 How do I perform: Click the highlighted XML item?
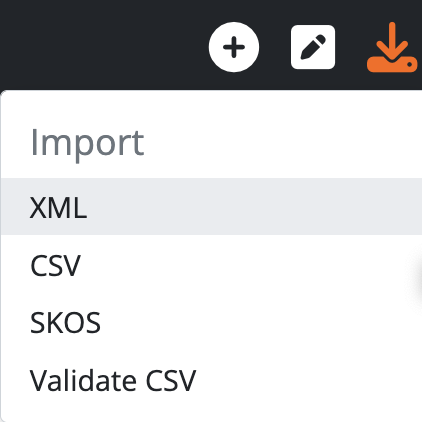click(212, 207)
